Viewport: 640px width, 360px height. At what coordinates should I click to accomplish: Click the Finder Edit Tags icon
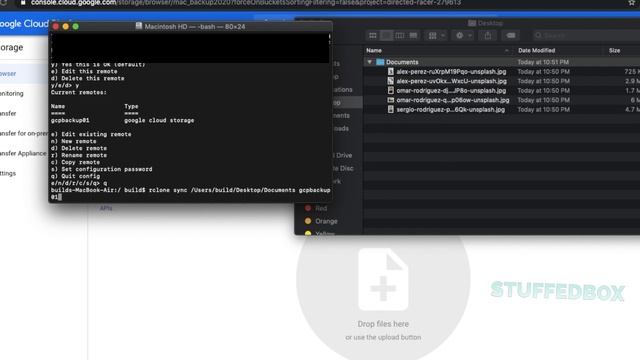click(511, 36)
